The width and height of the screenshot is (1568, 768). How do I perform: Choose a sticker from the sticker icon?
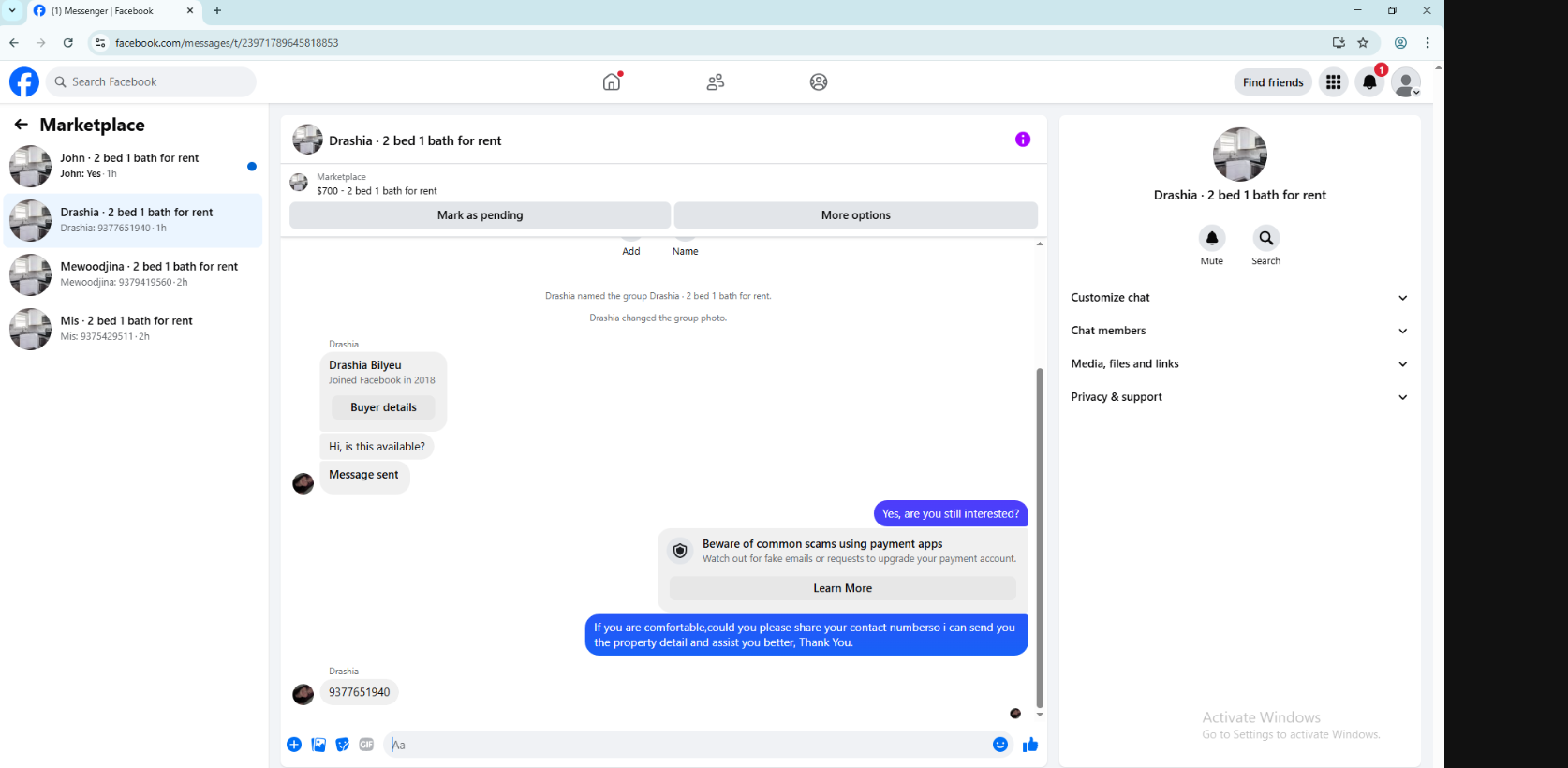343,745
